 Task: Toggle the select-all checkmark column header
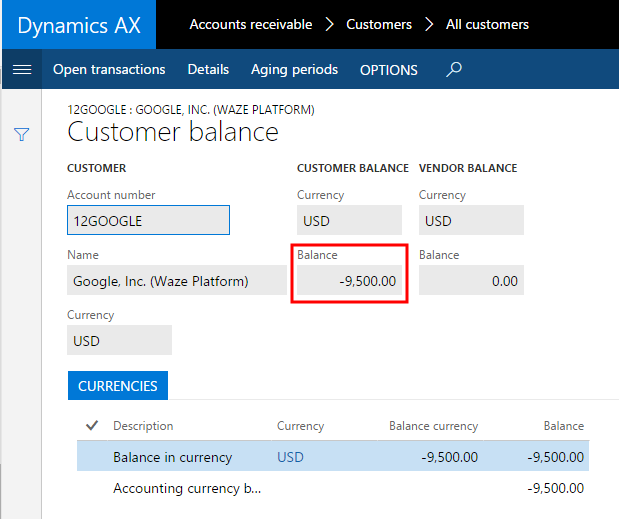point(92,425)
